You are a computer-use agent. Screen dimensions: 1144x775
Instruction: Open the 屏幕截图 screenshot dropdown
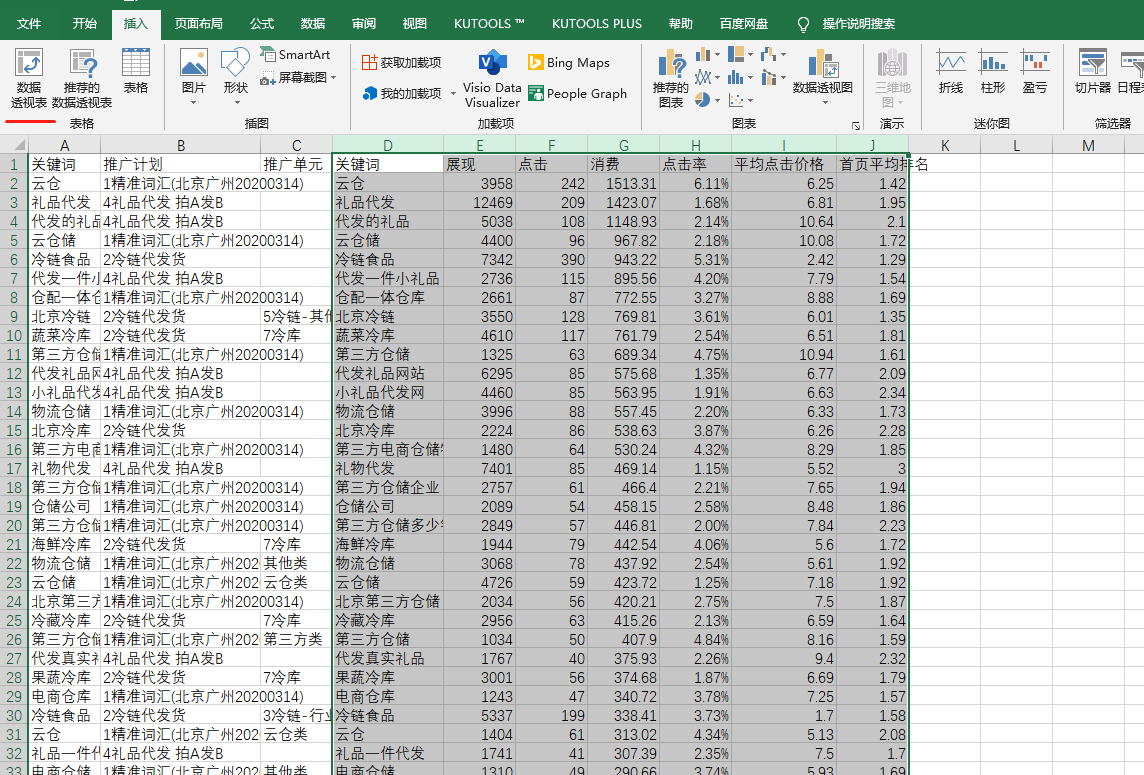click(x=334, y=78)
